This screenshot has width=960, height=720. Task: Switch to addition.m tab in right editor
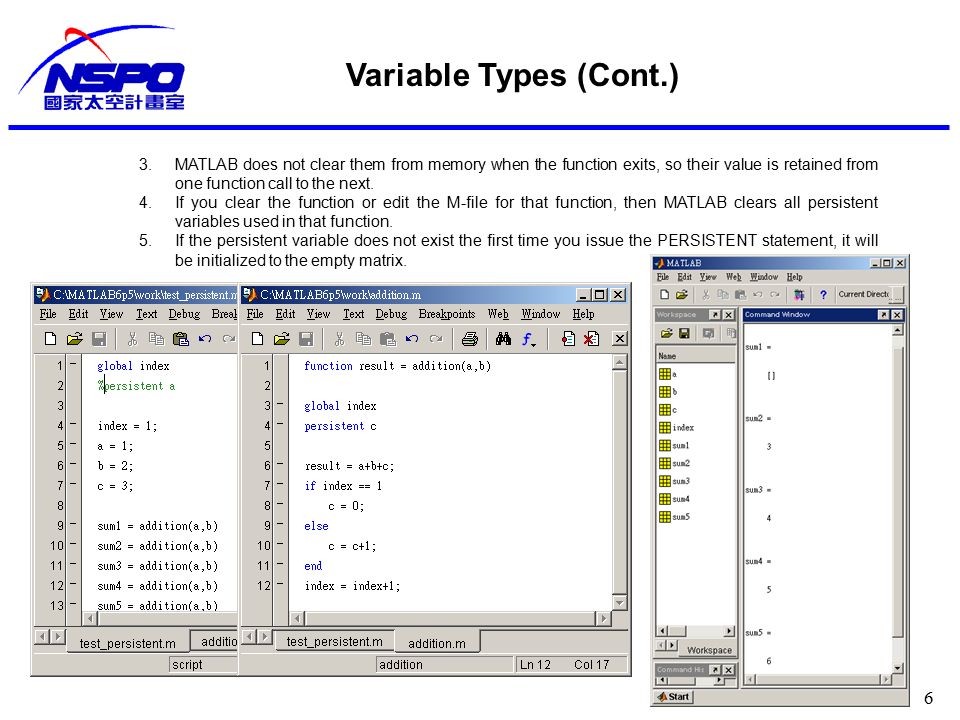(x=437, y=643)
